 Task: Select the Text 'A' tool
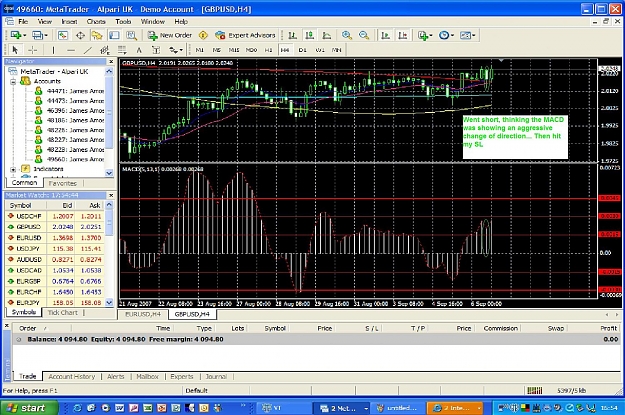(x=139, y=50)
